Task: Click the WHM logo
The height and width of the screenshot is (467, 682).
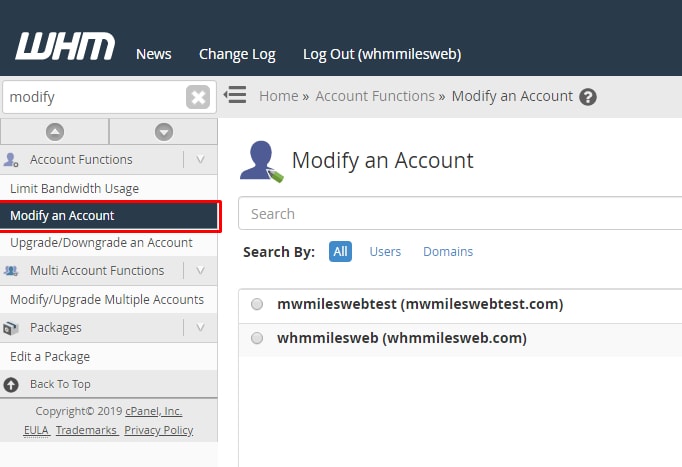Action: click(x=65, y=46)
